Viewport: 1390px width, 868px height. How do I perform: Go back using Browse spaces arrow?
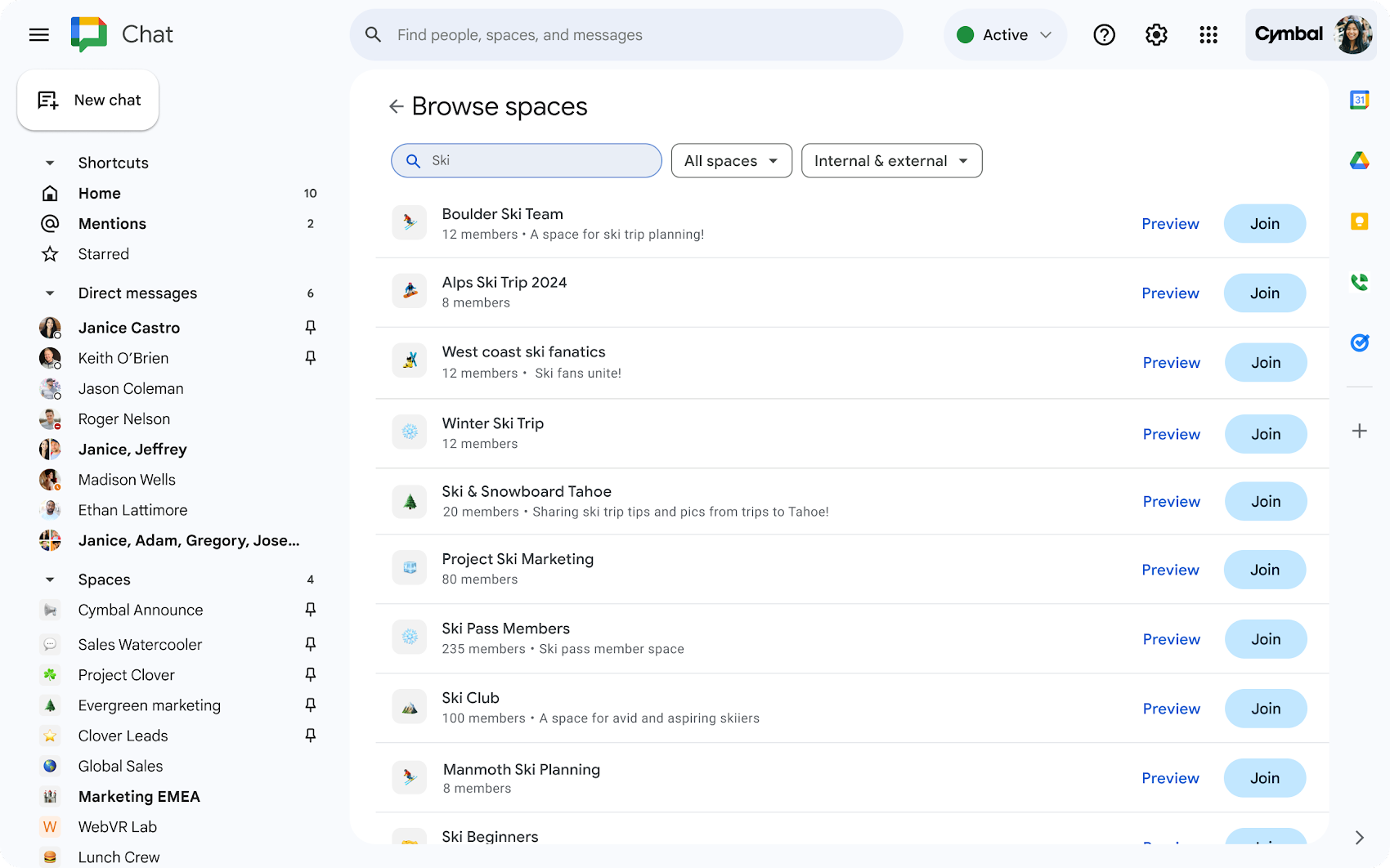397,106
